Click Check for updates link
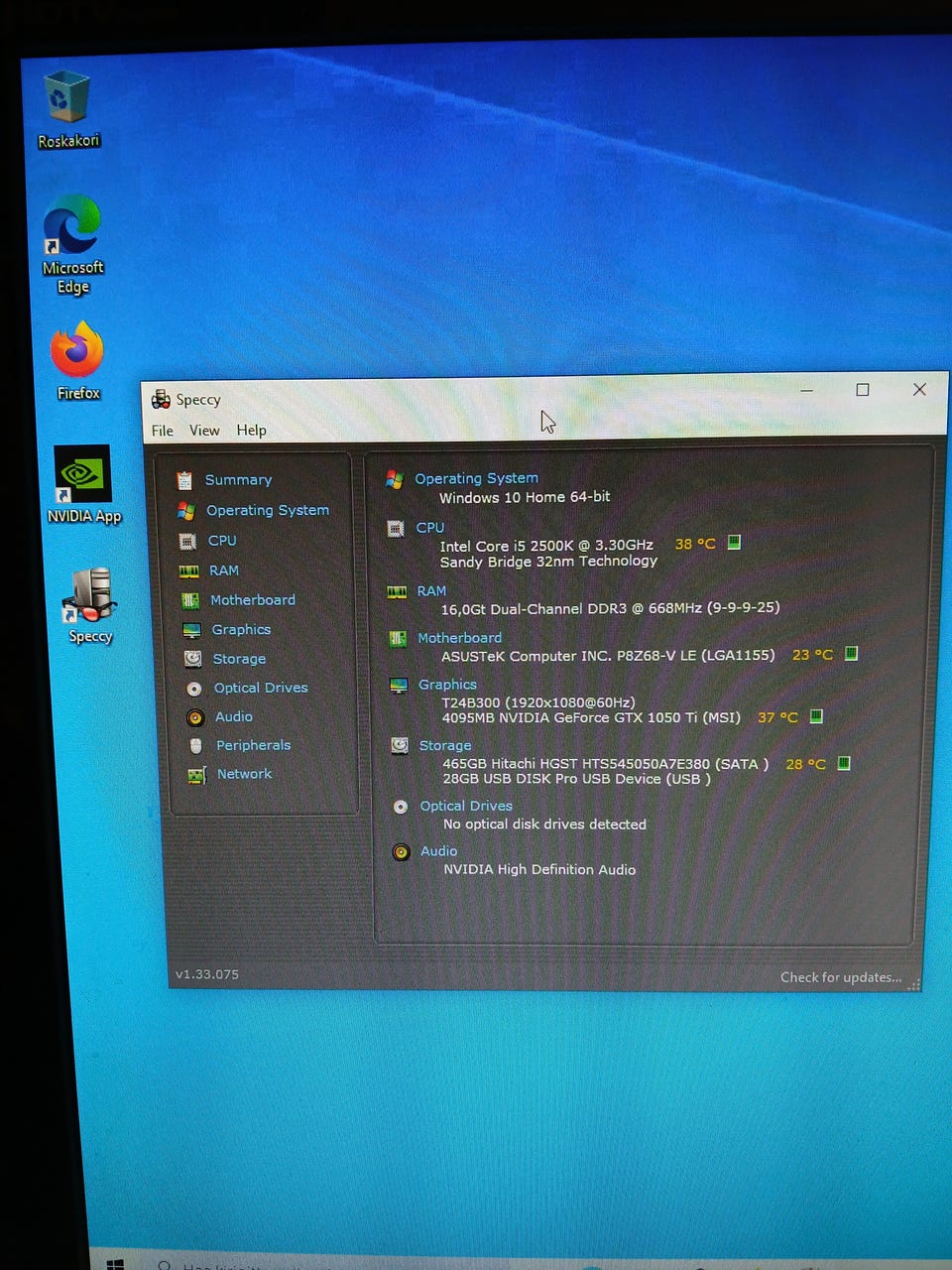 [841, 977]
